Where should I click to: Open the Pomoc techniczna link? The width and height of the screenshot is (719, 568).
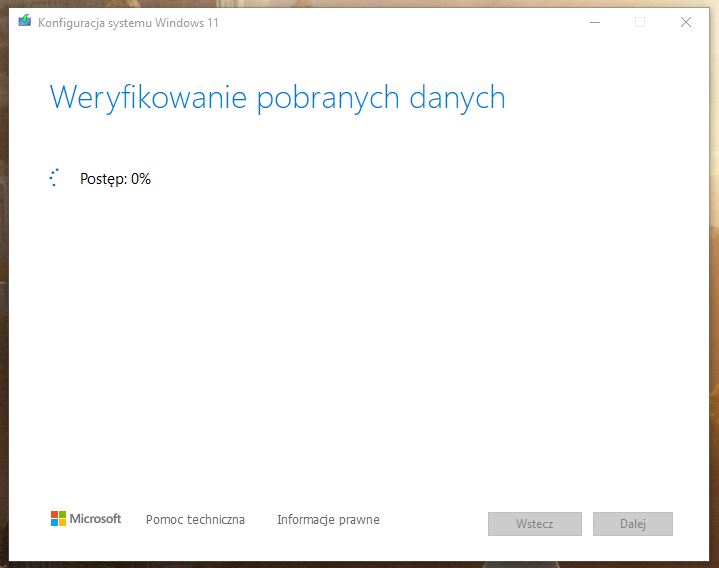pos(195,520)
